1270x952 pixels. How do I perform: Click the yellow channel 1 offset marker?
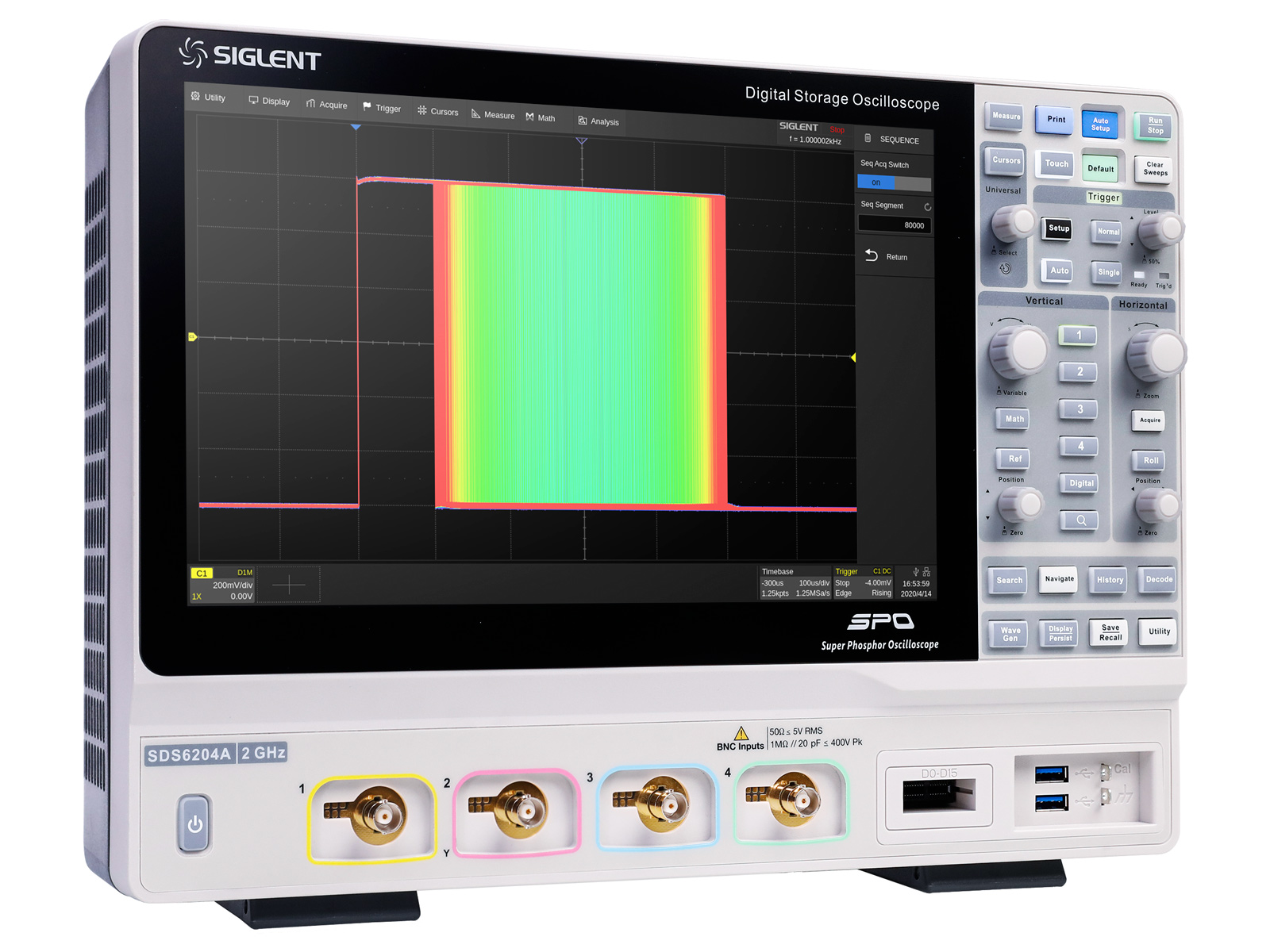[x=192, y=337]
